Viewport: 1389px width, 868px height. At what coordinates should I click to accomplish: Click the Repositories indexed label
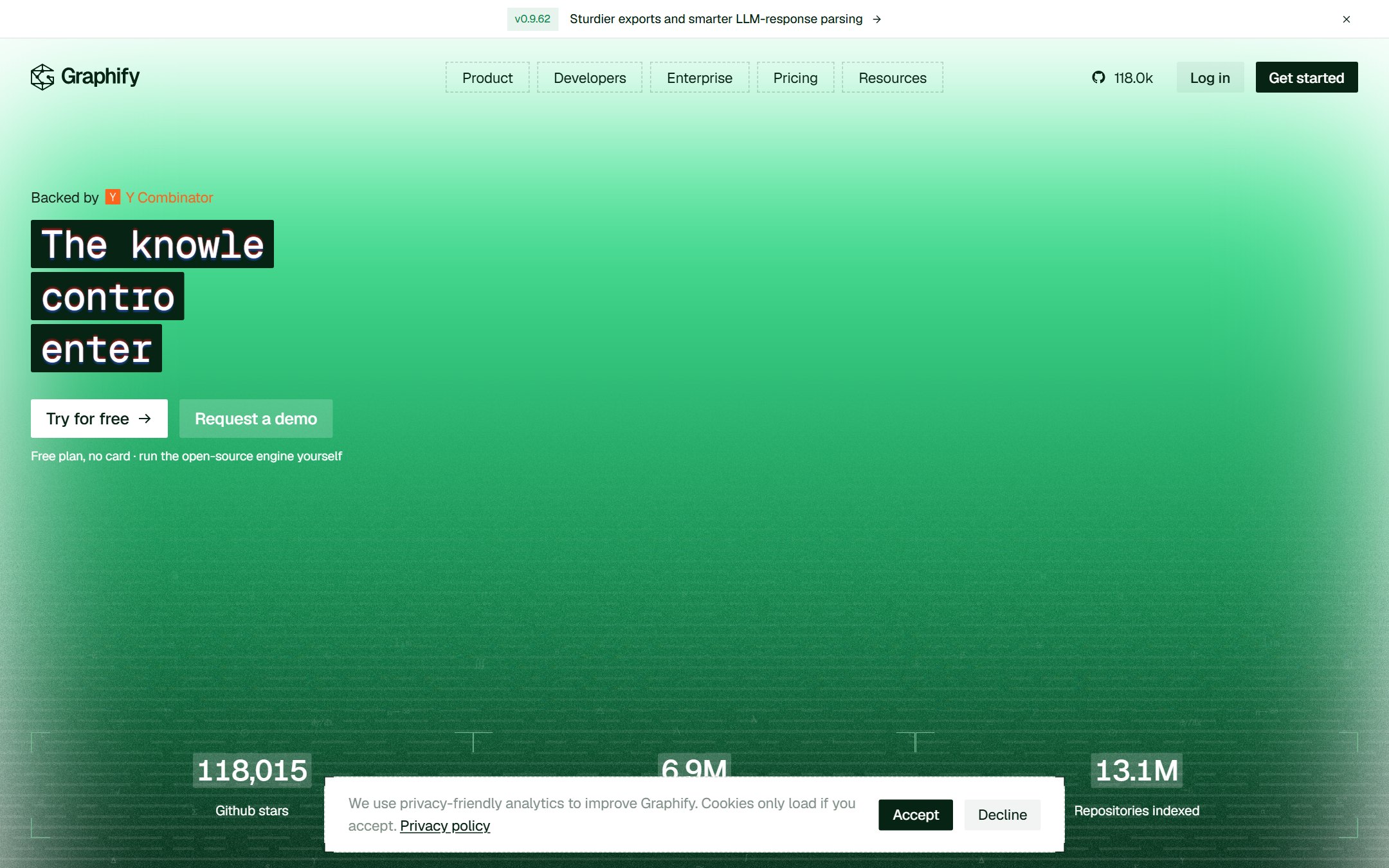point(1137,811)
